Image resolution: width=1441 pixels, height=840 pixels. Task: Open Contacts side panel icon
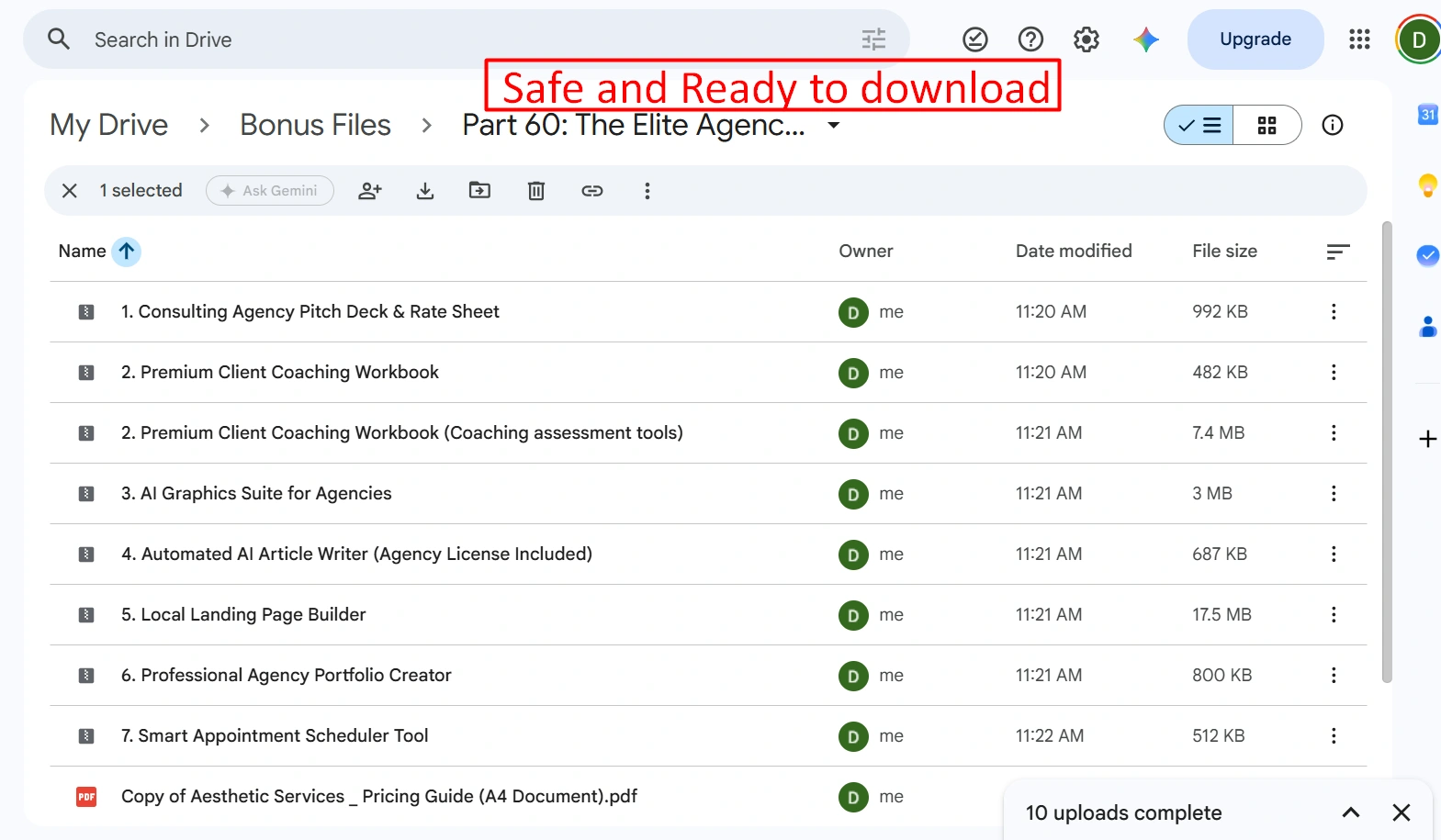(x=1427, y=326)
